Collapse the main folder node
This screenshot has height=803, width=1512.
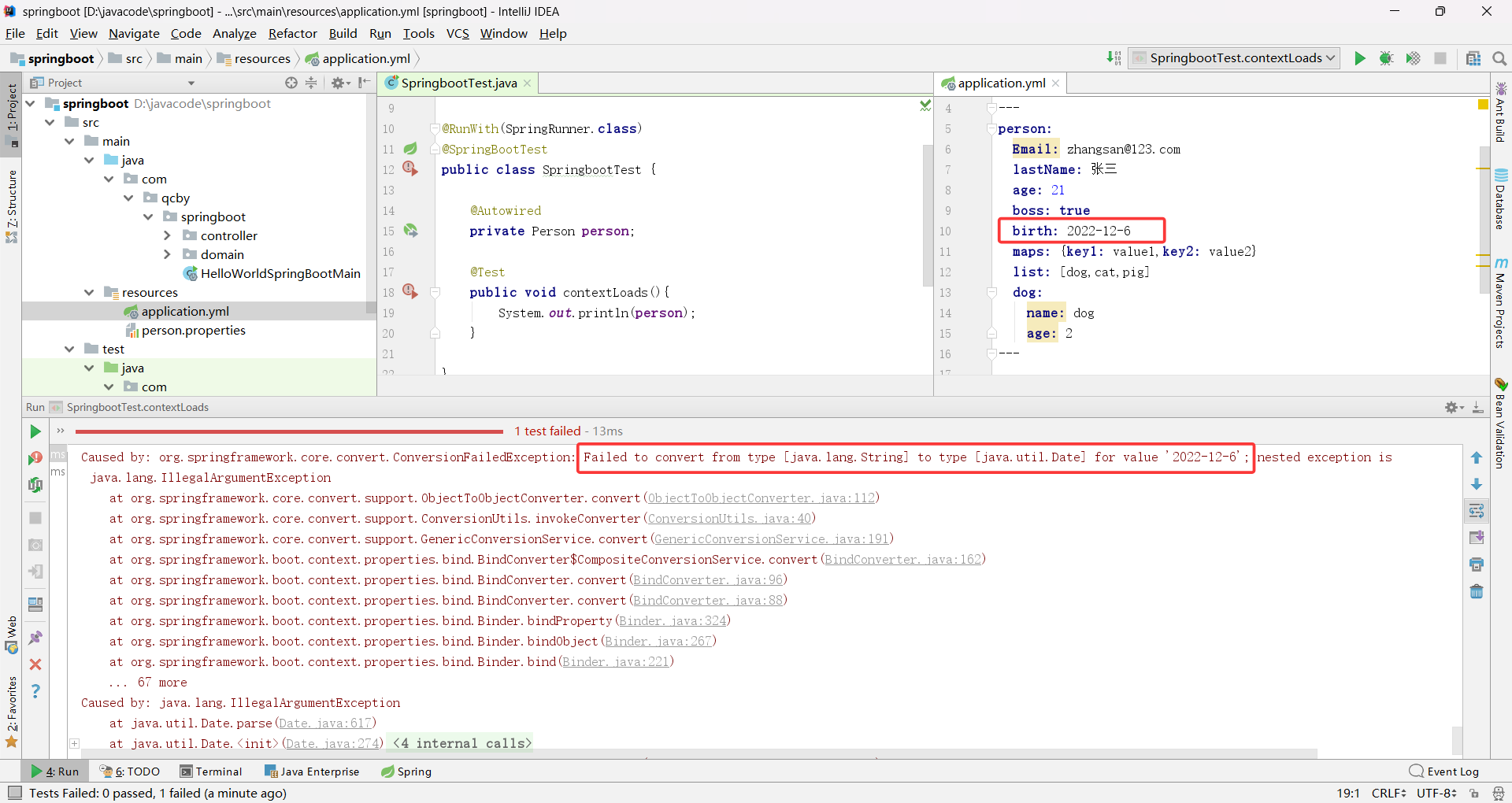70,141
